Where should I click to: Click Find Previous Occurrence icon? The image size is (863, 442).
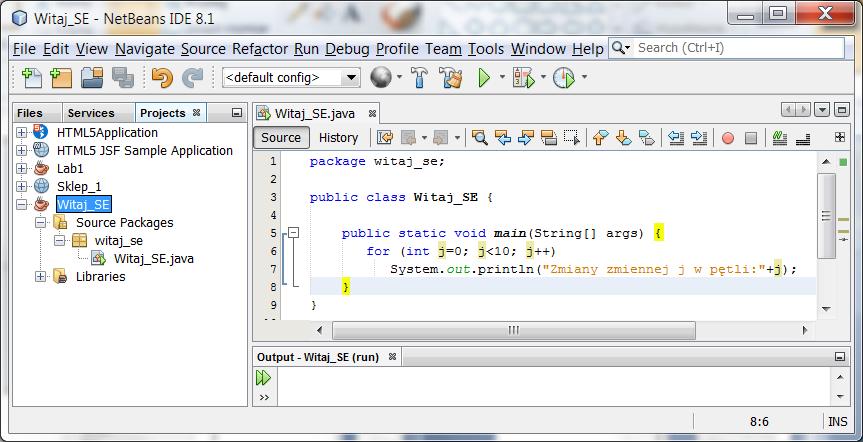coord(502,138)
